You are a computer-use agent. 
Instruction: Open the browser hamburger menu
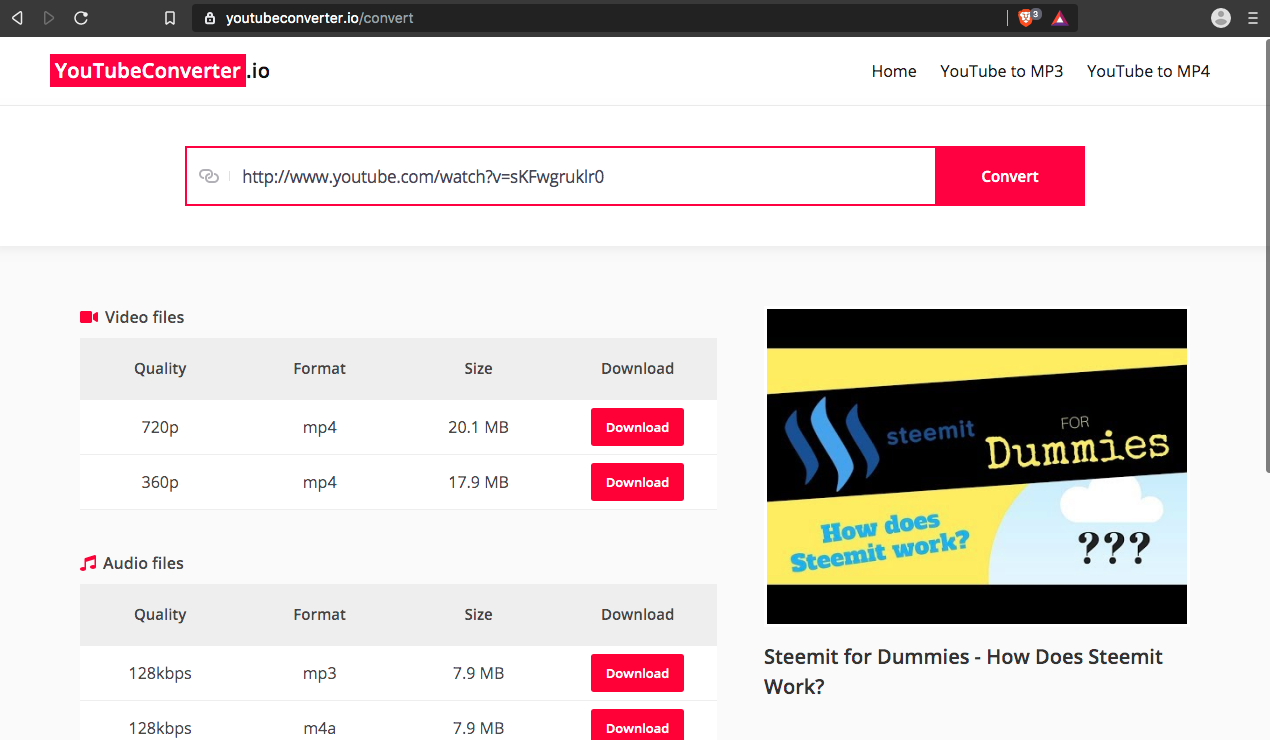pos(1252,18)
